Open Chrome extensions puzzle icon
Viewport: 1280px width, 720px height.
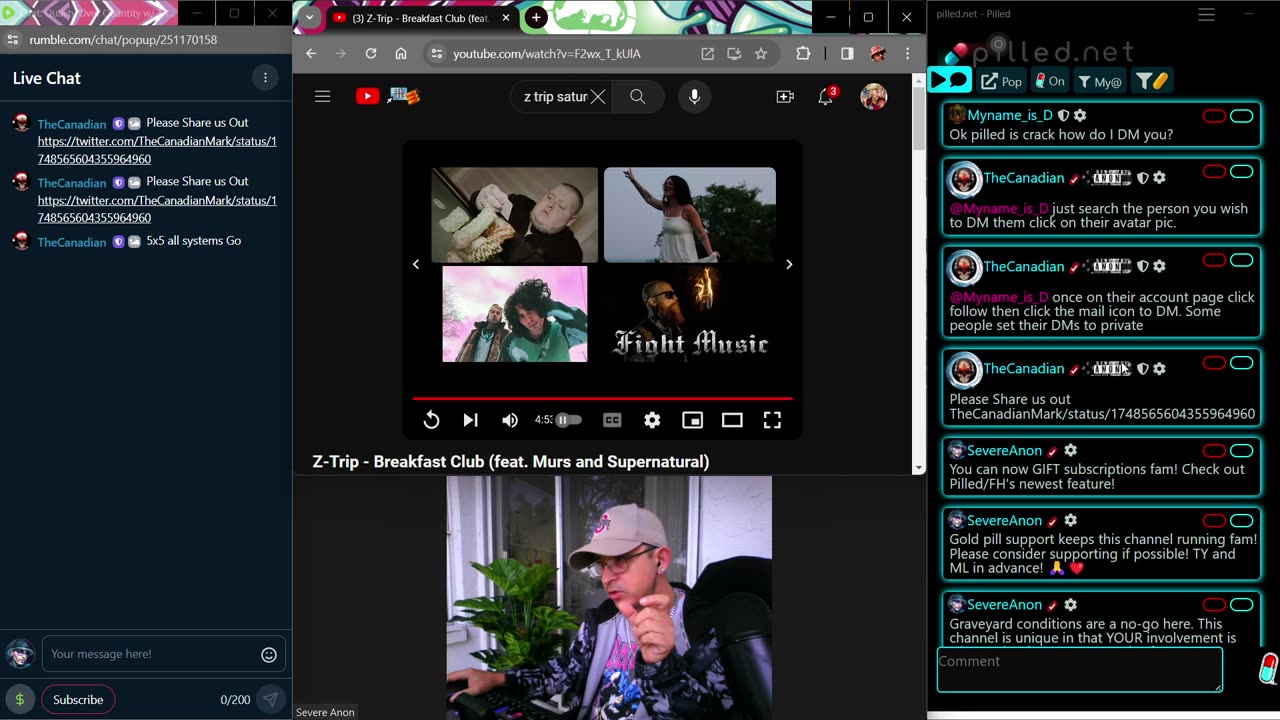pyautogui.click(x=803, y=54)
